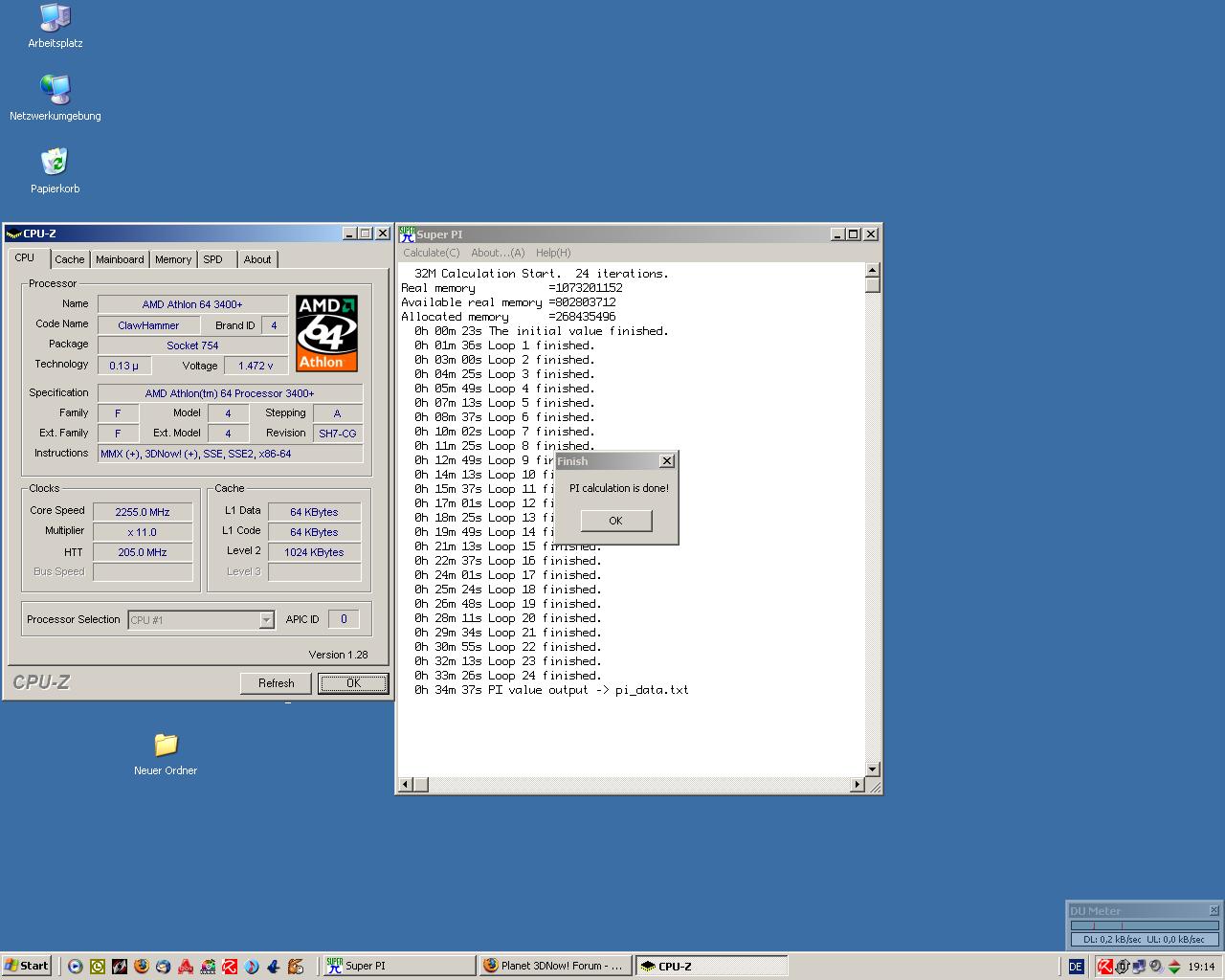Click the DU Meter arrows tray icon

1174,967
